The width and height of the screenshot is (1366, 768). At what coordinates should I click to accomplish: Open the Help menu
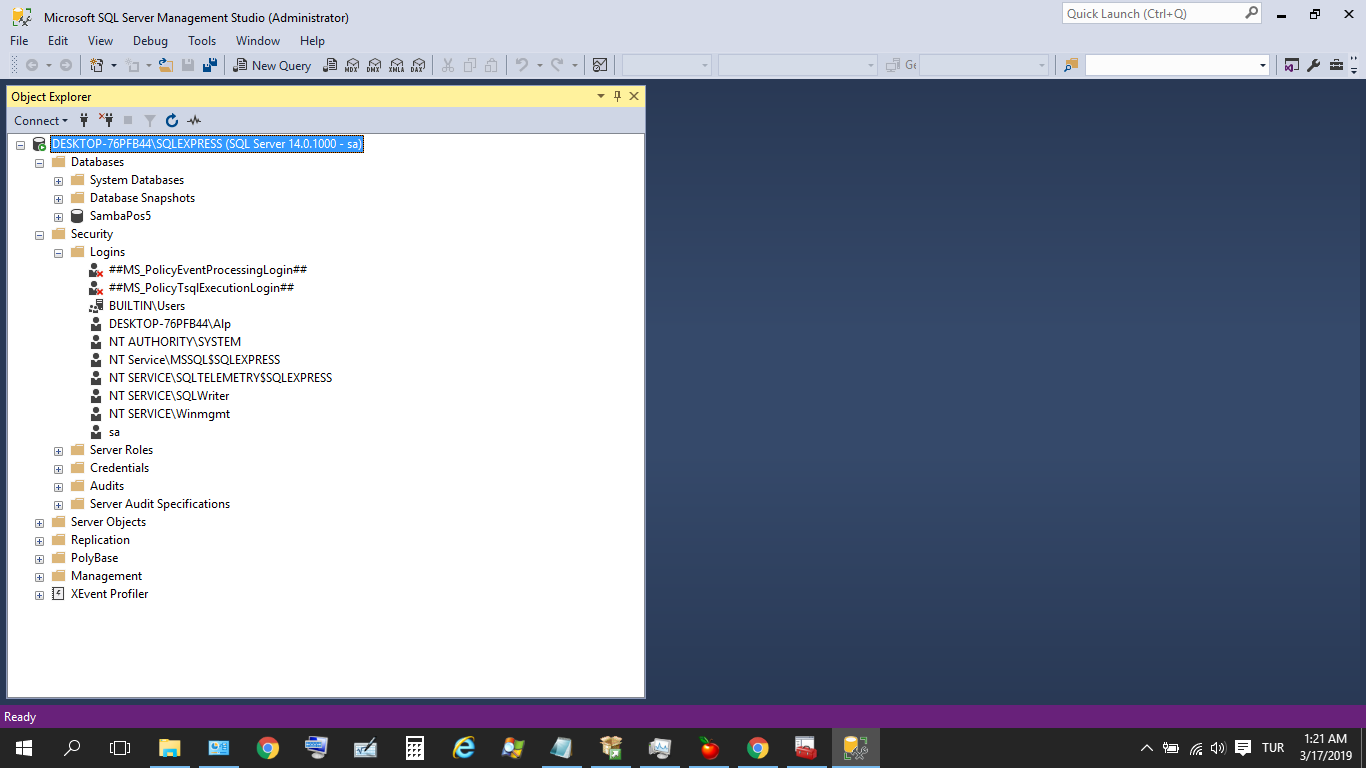[x=312, y=41]
